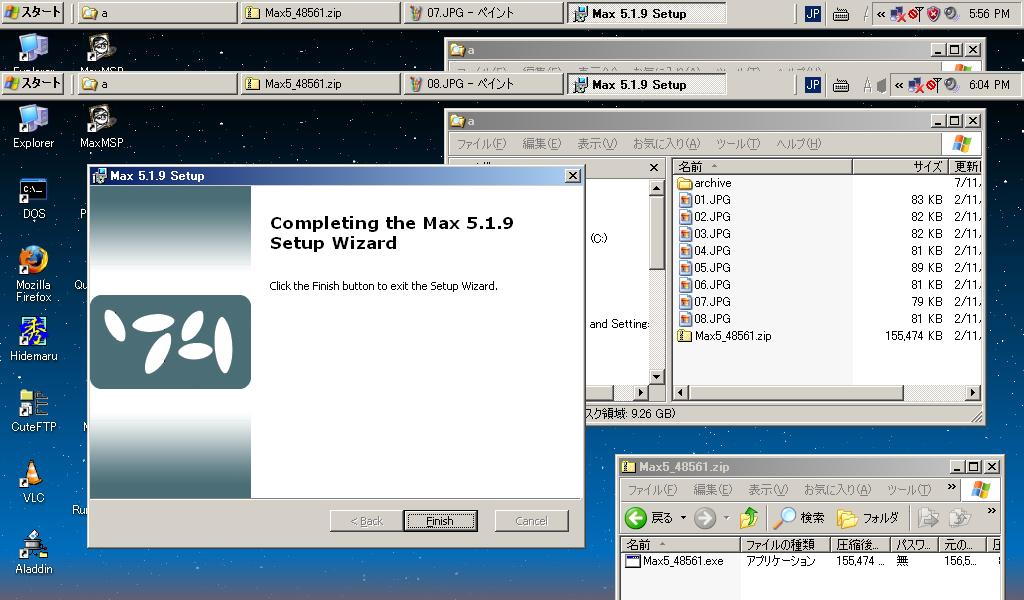Open 編集(E) menu in window a

[541, 144]
